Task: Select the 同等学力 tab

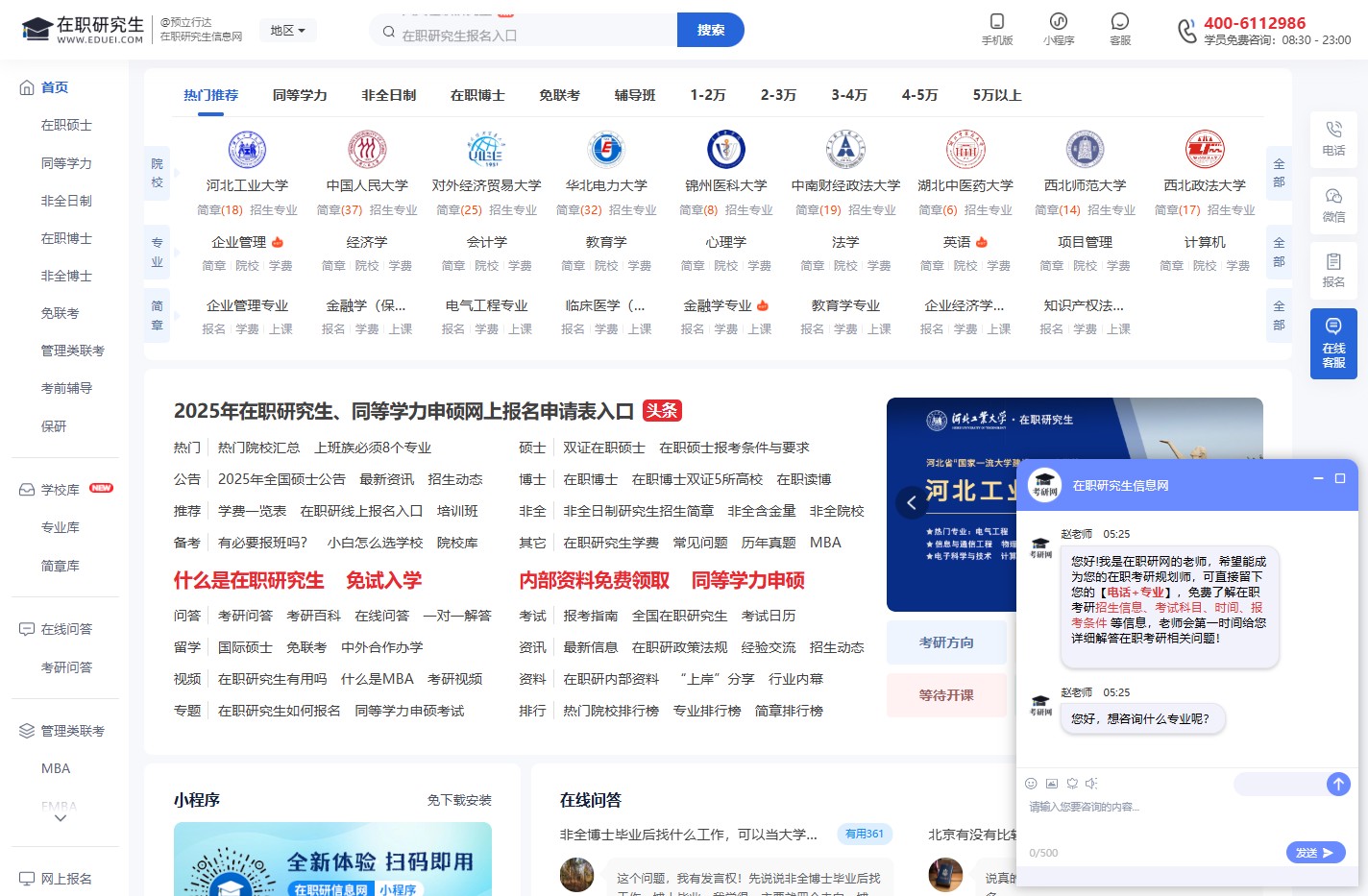Action: point(300,95)
